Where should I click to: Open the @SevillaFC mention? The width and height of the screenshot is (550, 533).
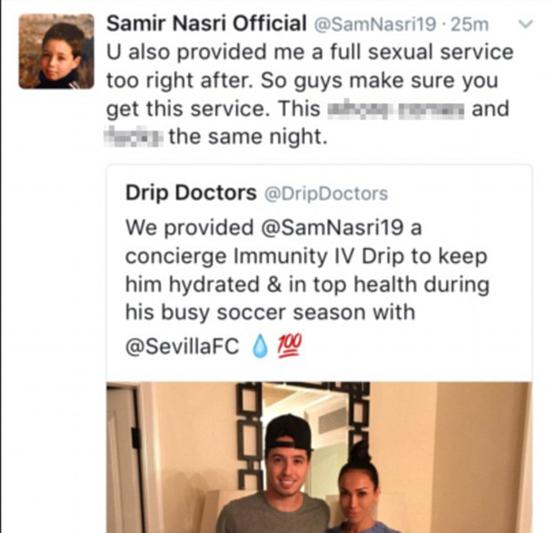click(182, 346)
